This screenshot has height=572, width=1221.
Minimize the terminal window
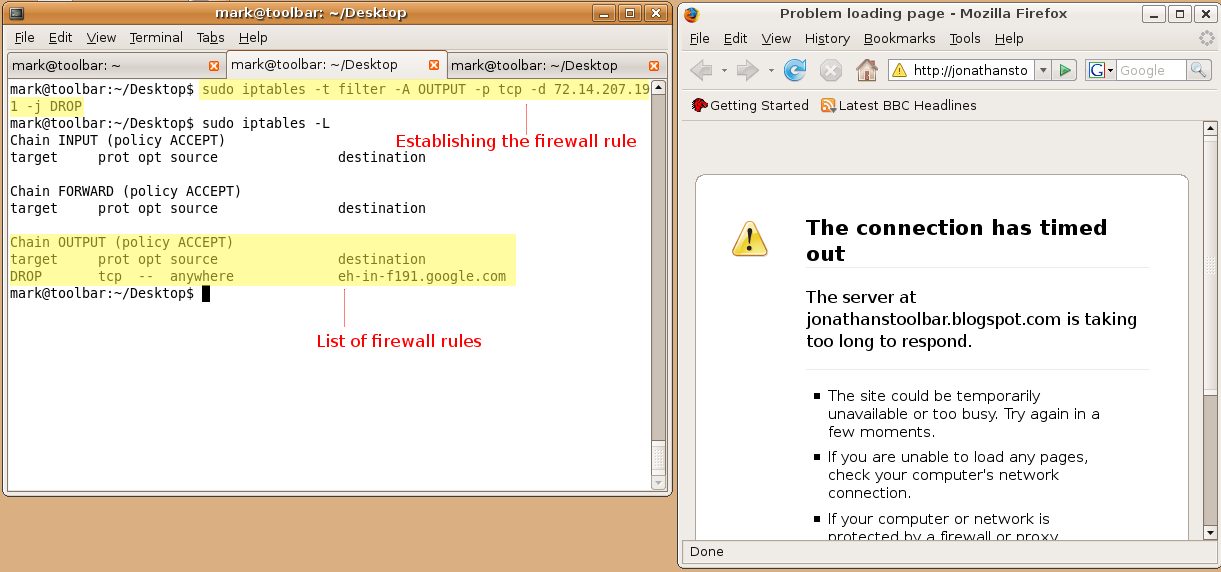click(604, 14)
